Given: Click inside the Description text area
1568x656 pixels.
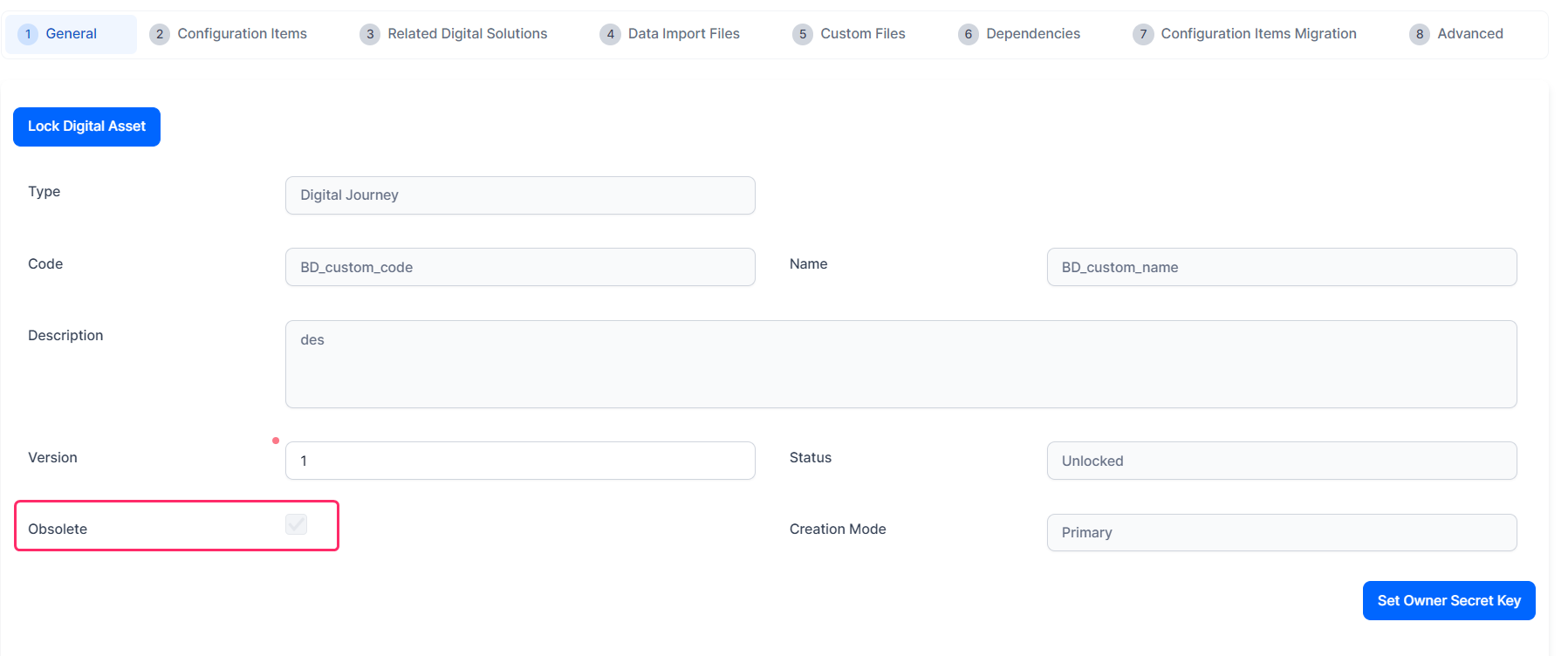Looking at the screenshot, I should tap(900, 364).
